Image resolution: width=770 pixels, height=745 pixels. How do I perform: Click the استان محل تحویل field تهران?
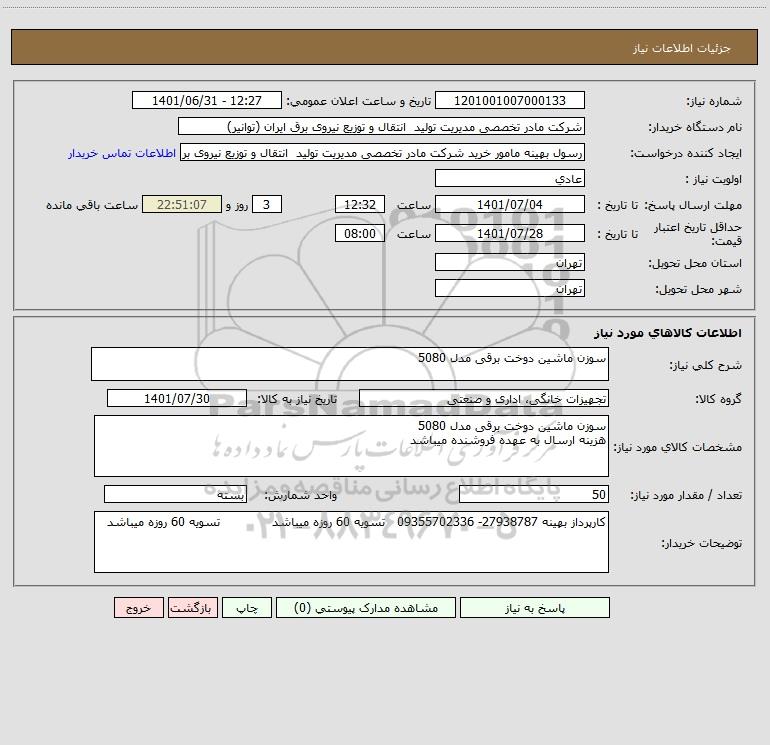coord(510,262)
